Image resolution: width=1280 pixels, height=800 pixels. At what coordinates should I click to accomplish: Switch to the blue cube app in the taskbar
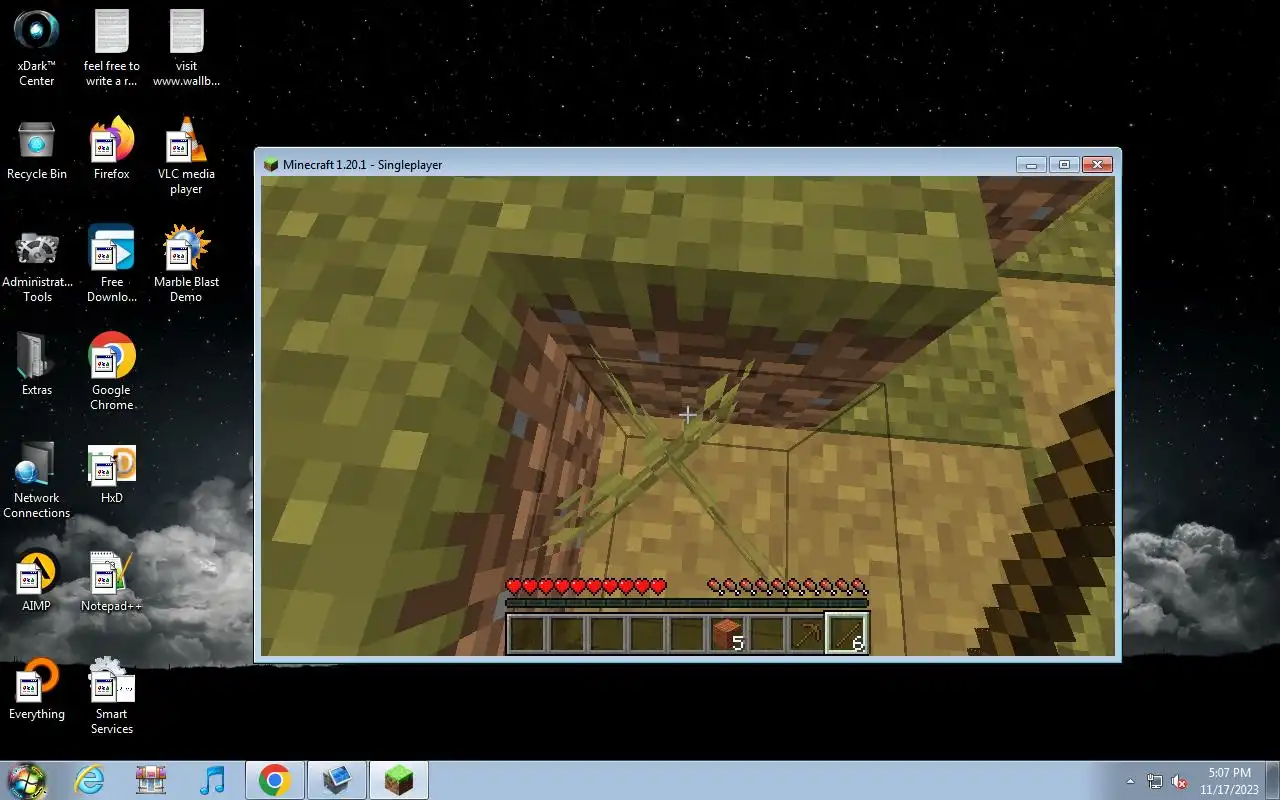point(337,780)
